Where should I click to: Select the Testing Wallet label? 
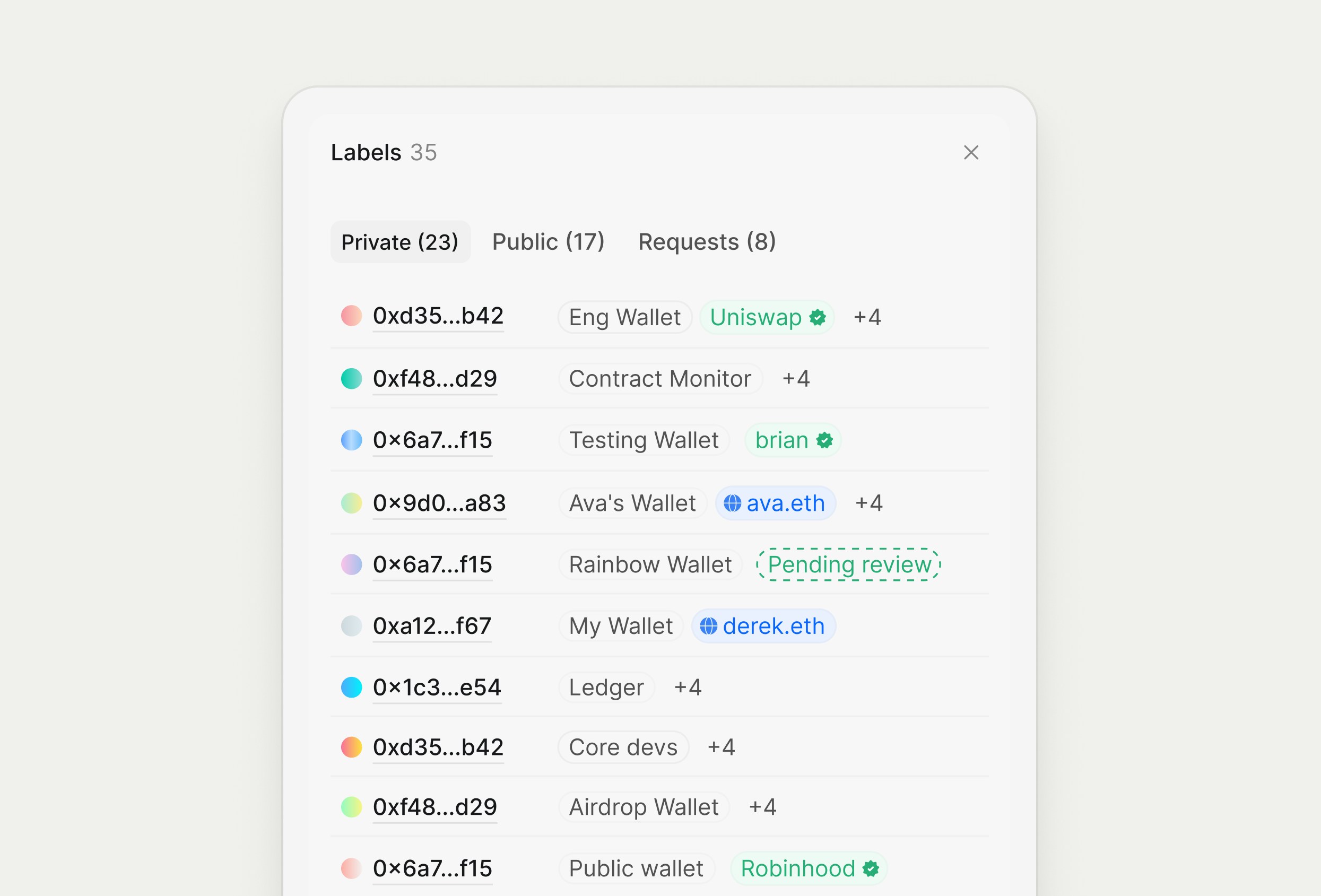coord(644,440)
